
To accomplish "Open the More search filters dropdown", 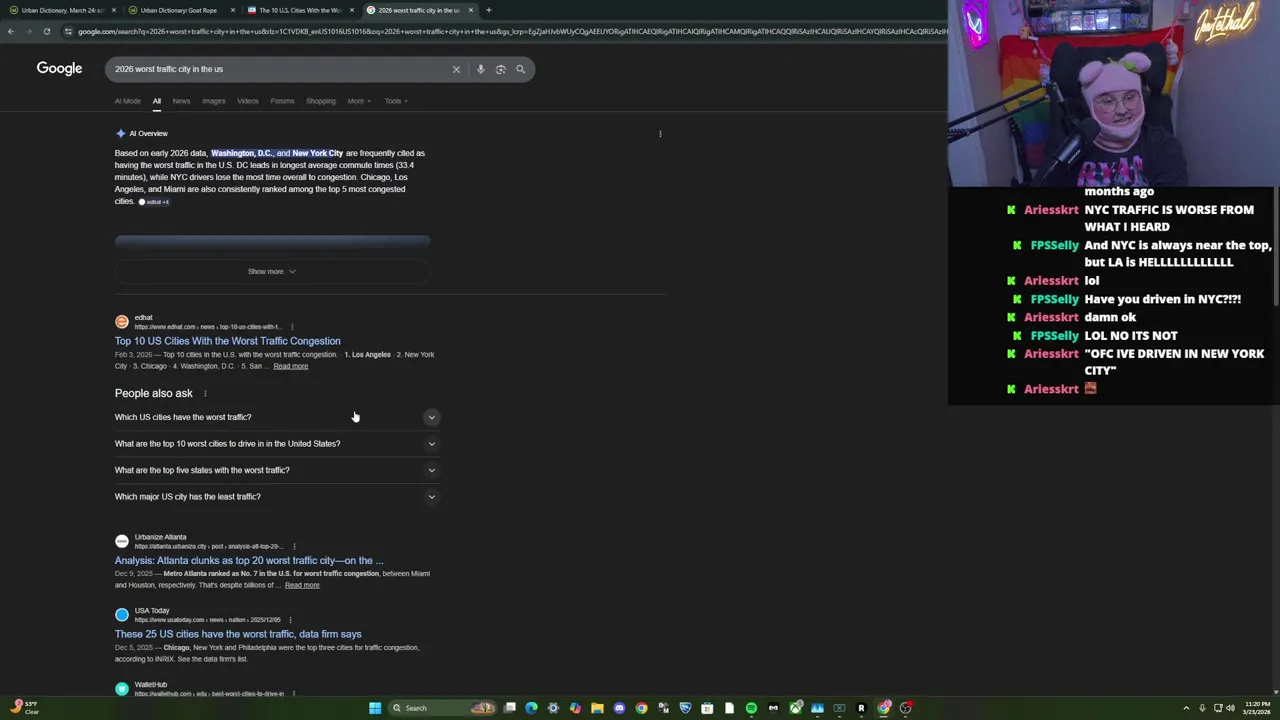I will coord(358,101).
